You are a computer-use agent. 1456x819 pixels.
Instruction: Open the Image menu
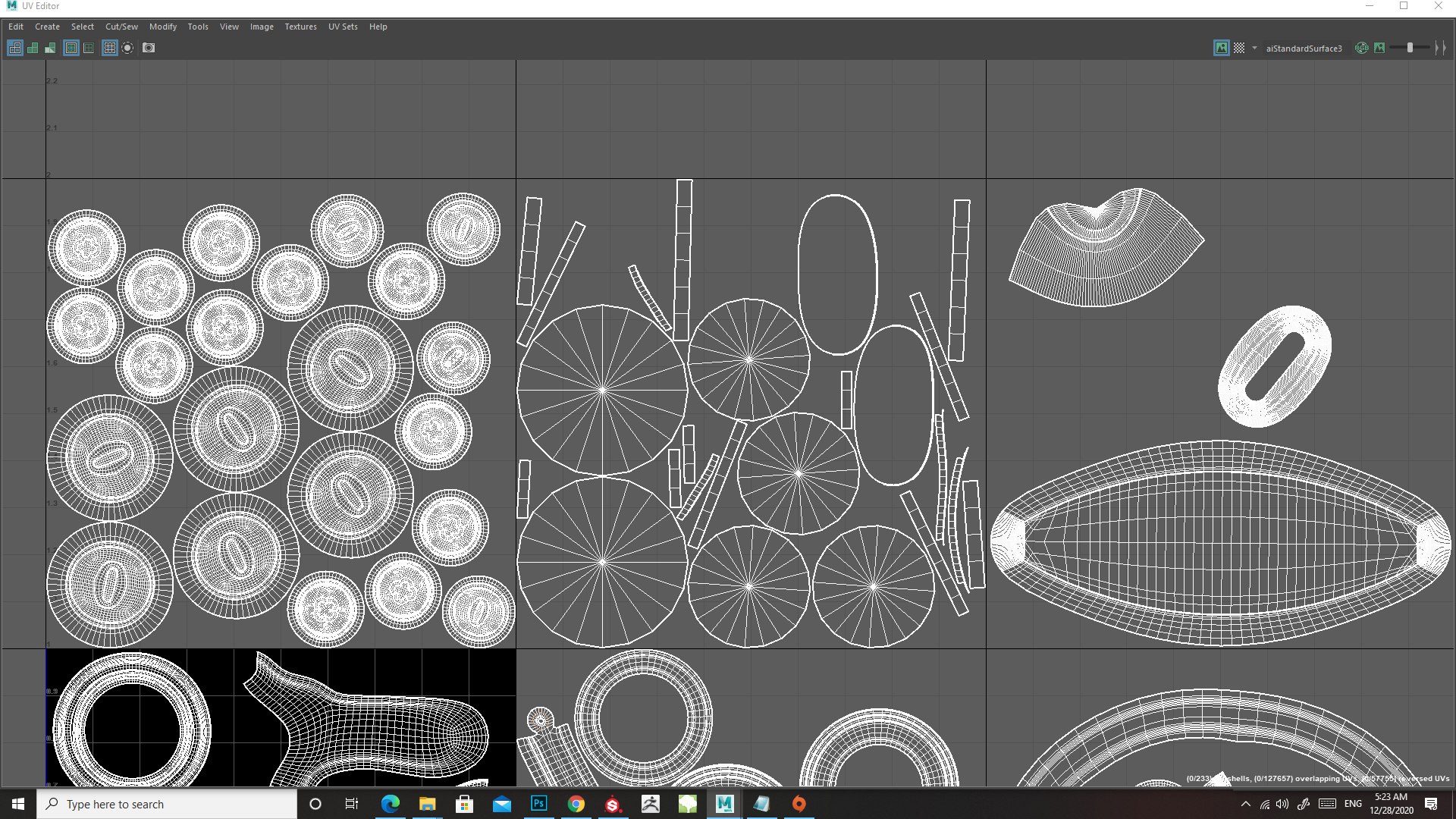(x=262, y=27)
